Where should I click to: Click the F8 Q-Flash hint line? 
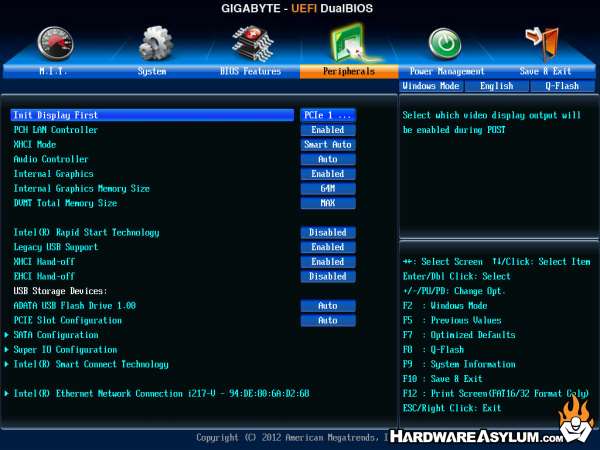[x=434, y=349]
